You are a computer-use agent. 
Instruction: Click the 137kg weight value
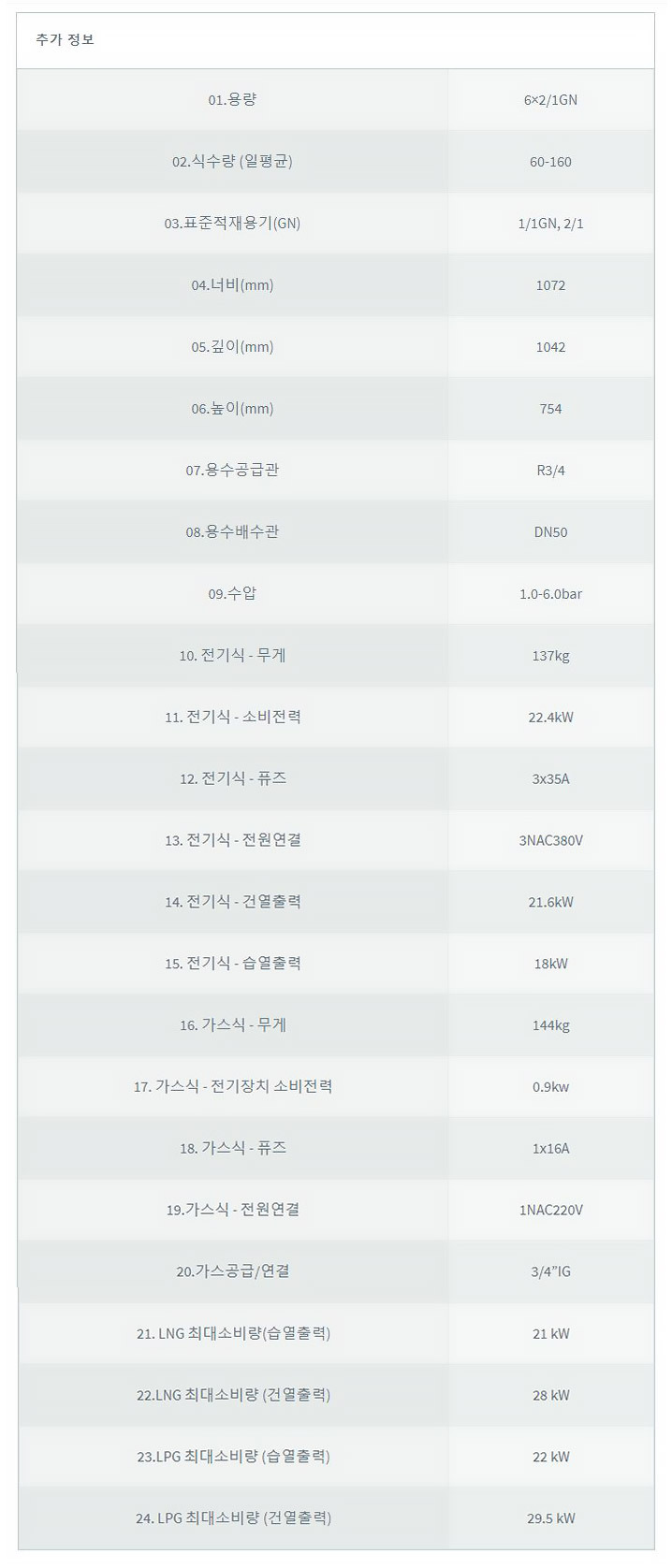550,655
